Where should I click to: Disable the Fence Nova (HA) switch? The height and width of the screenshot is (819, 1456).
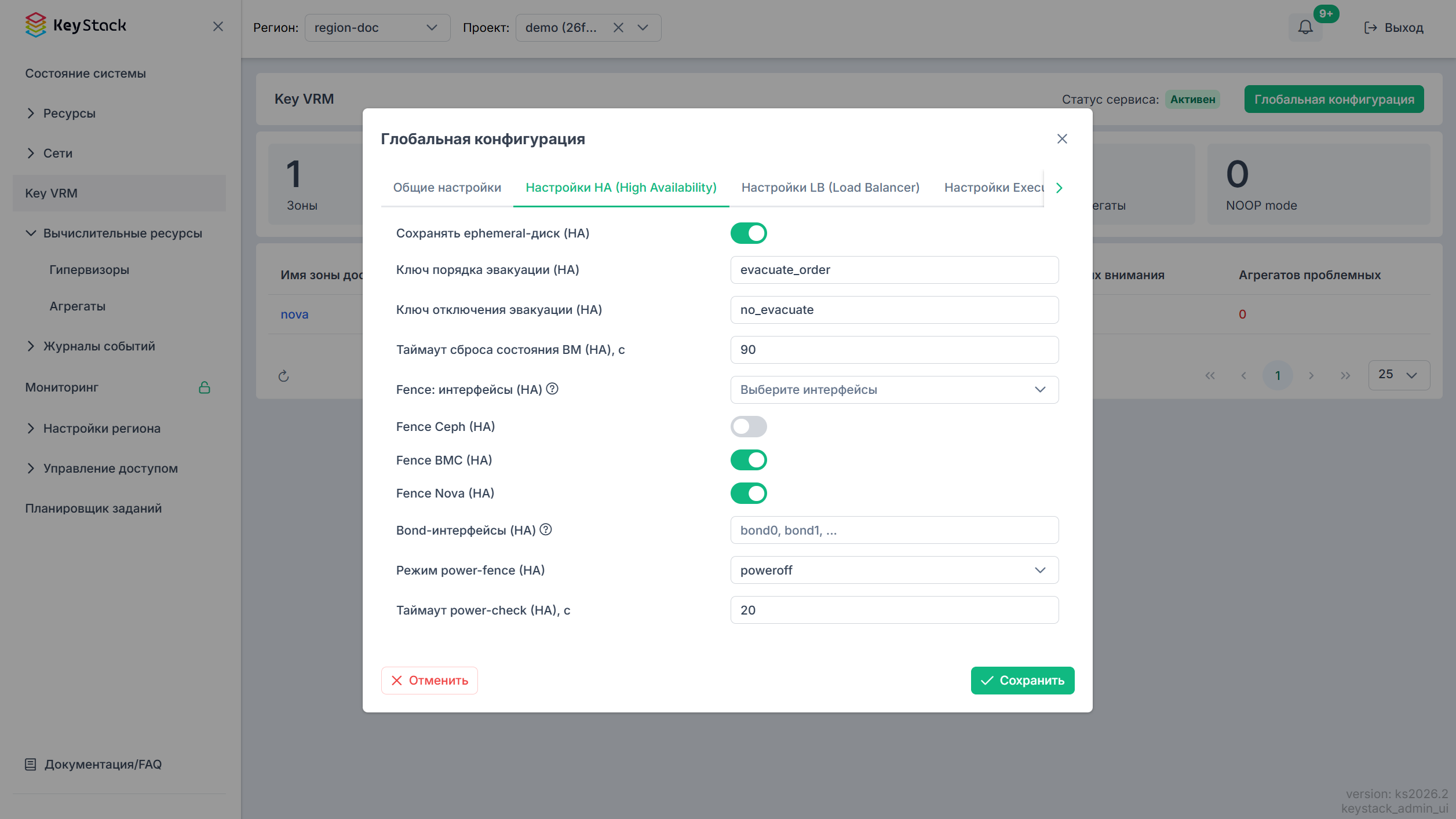pos(749,493)
